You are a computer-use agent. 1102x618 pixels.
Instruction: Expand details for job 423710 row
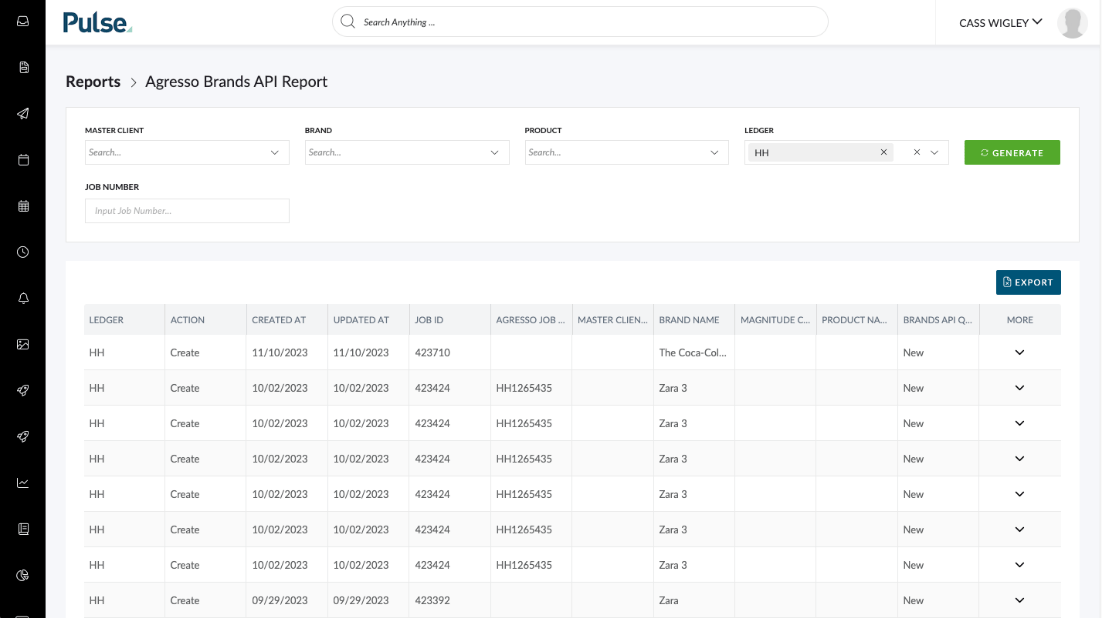[1019, 352]
